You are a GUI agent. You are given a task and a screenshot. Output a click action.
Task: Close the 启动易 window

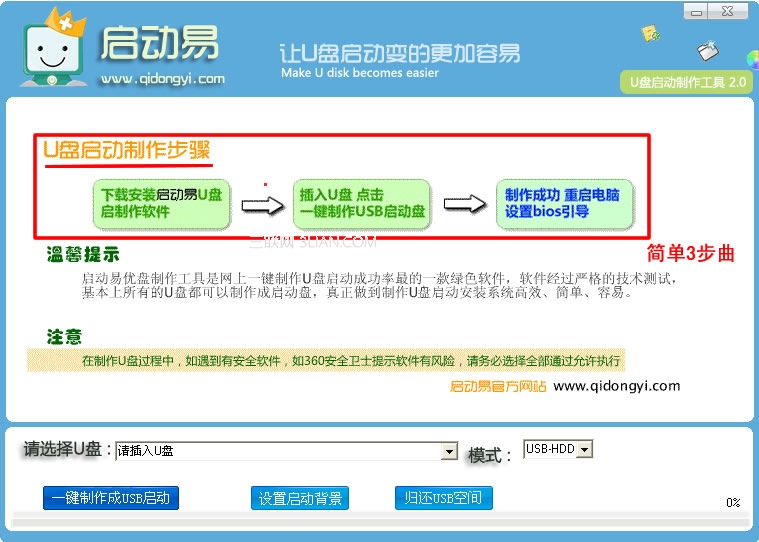point(728,12)
